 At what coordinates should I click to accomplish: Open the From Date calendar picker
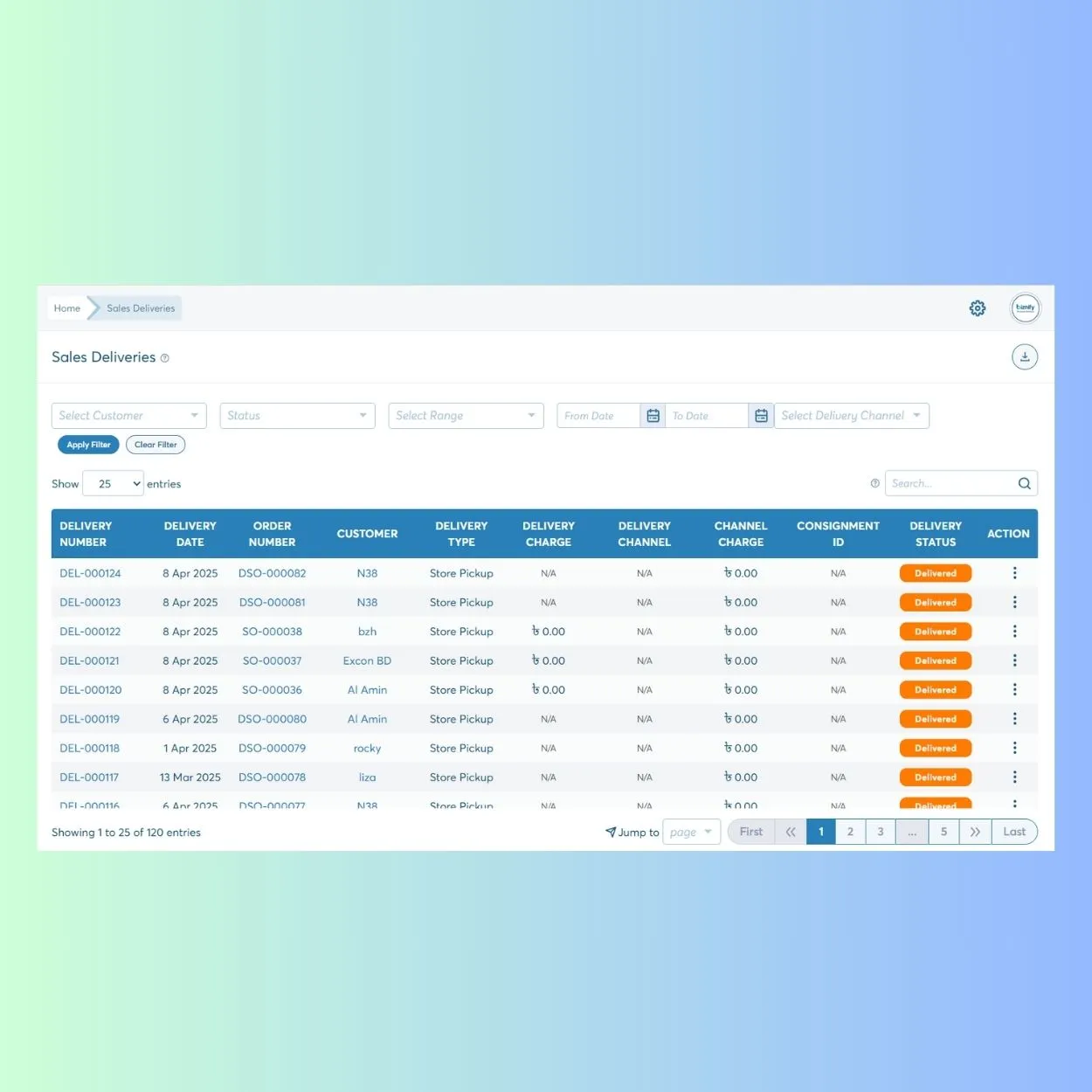pos(653,415)
